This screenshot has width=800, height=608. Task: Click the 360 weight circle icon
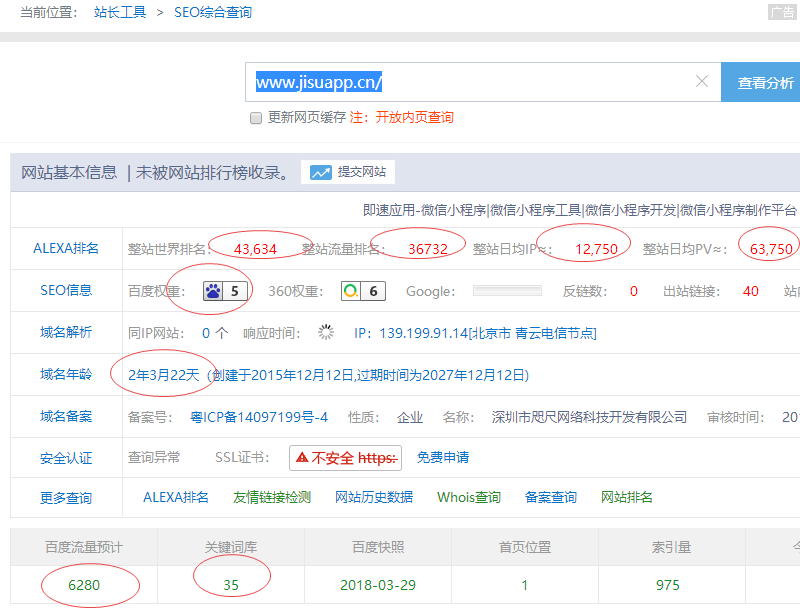click(x=351, y=291)
